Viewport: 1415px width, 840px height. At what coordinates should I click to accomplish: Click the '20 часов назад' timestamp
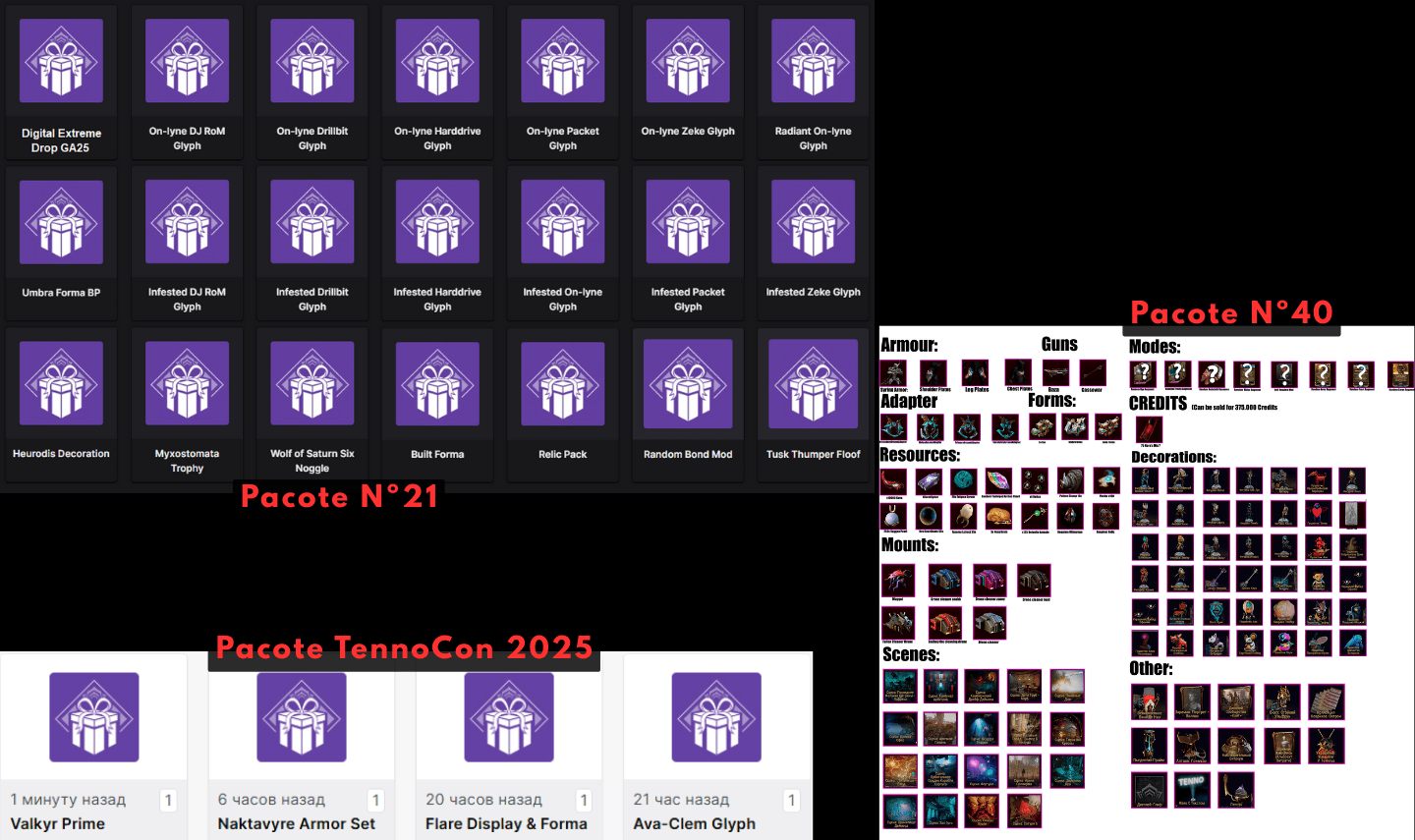click(x=483, y=800)
